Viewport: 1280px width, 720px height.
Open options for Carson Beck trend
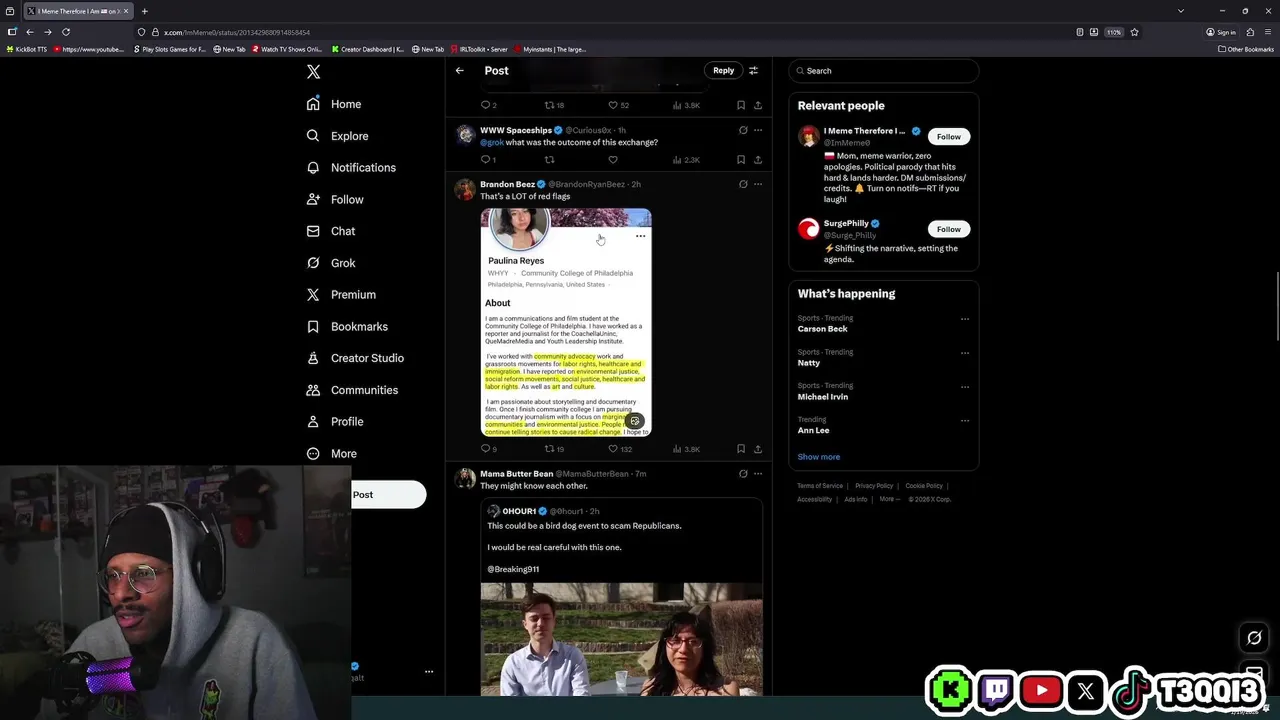point(965,319)
